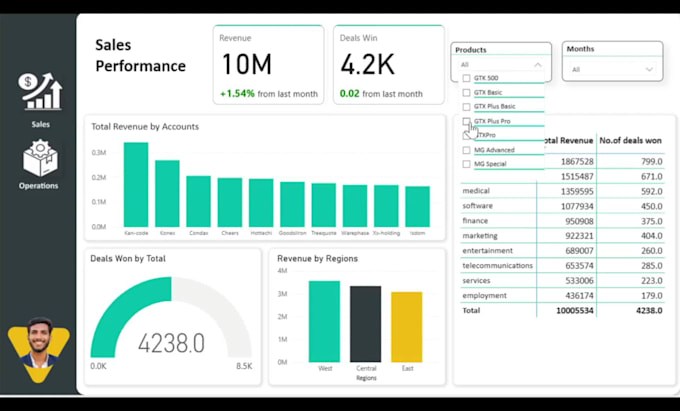
Task: Tick the GTX 500 checkbox
Action: click(x=466, y=78)
